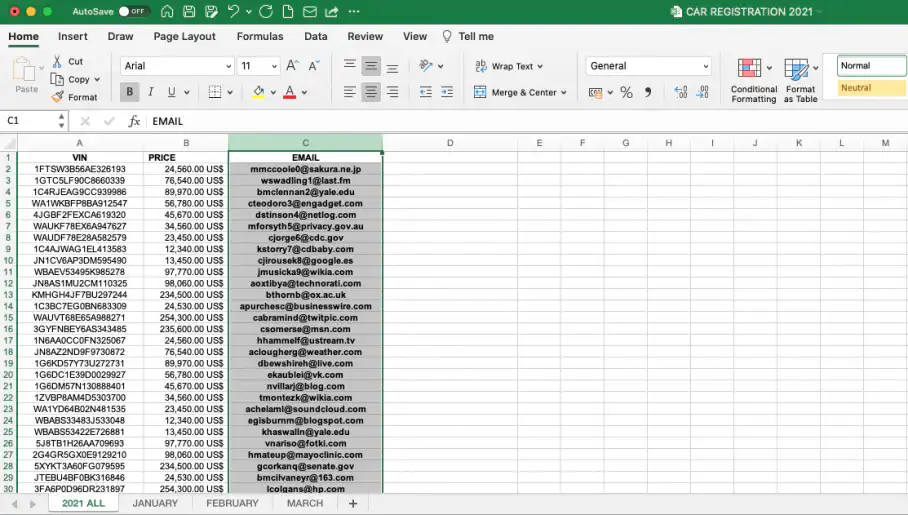
Task: Click the Home icon in title bar
Action: (x=167, y=12)
